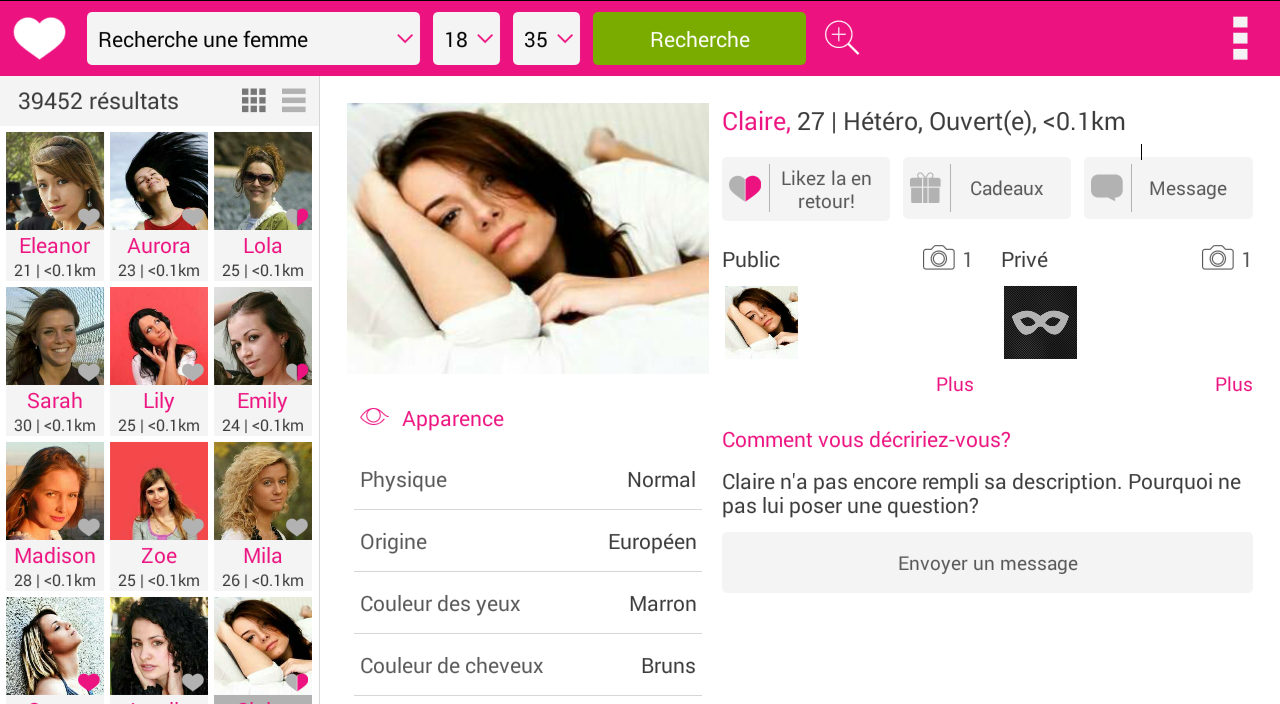
Task: Toggle the like heart on Eleanor's photo
Action: pyautogui.click(x=89, y=217)
